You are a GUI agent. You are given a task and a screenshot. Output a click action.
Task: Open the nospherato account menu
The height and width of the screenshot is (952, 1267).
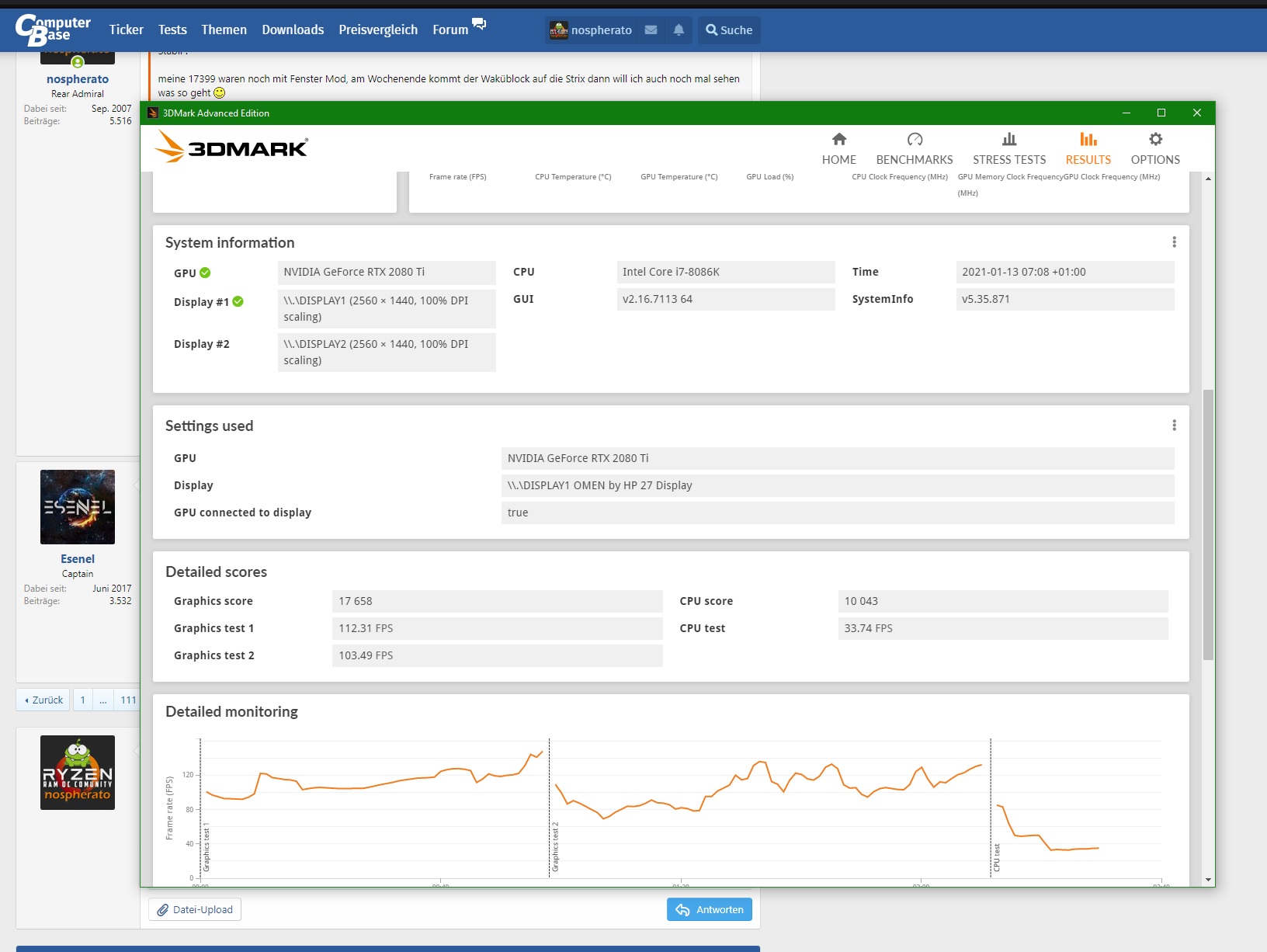click(591, 30)
